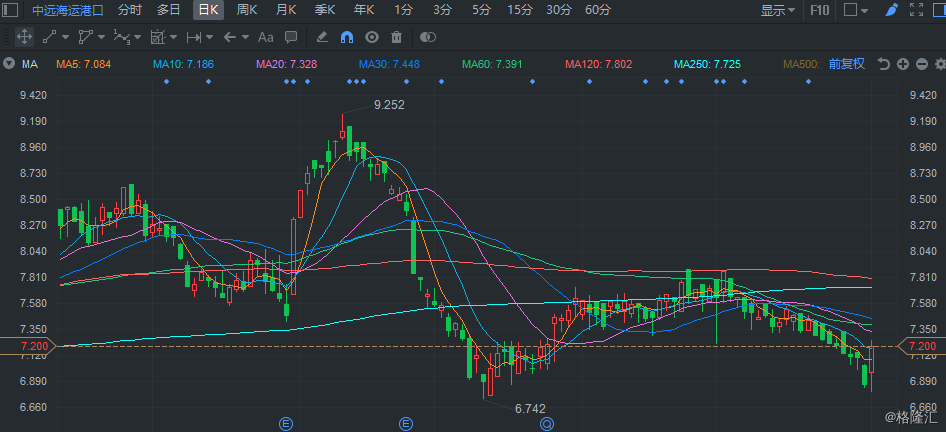Activate the magnet snap tool
This screenshot has height=432, width=946.
coord(347,37)
